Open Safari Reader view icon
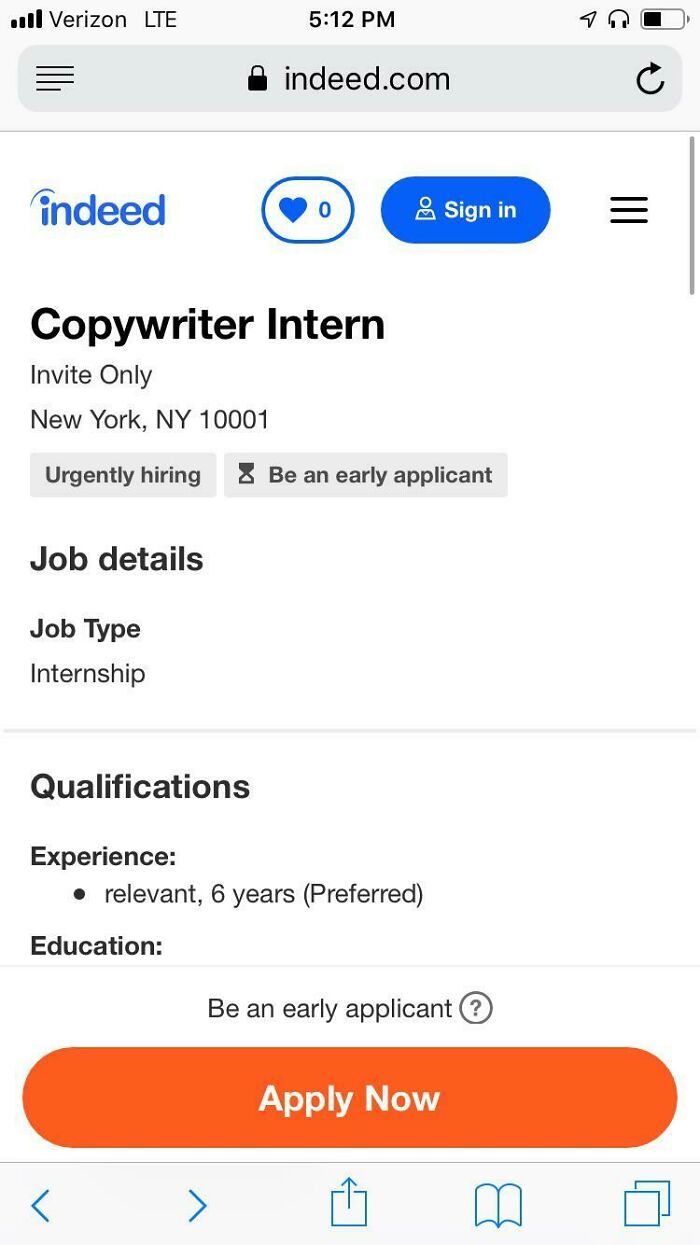 [x=54, y=78]
